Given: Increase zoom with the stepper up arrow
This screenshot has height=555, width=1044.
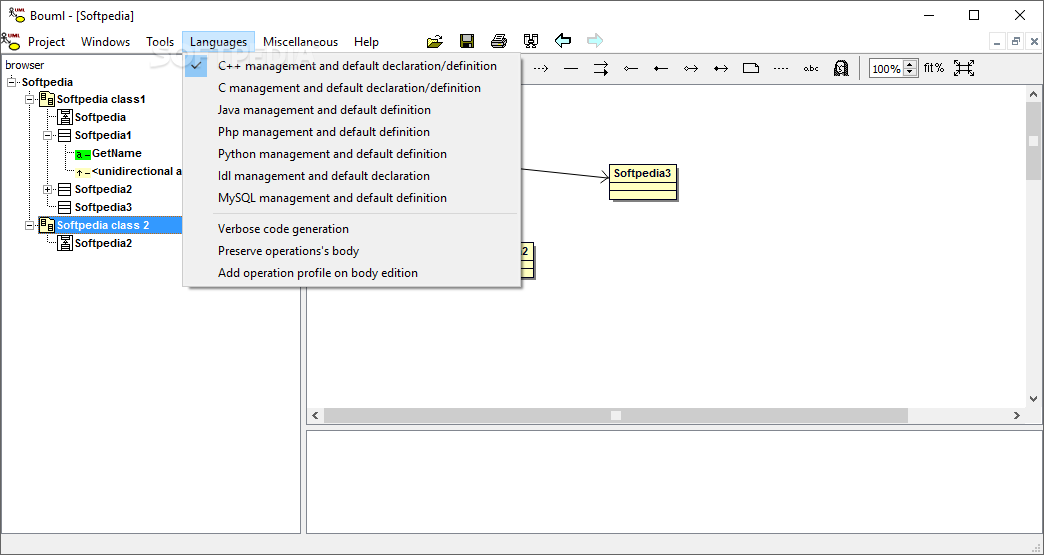Looking at the screenshot, I should tap(910, 65).
